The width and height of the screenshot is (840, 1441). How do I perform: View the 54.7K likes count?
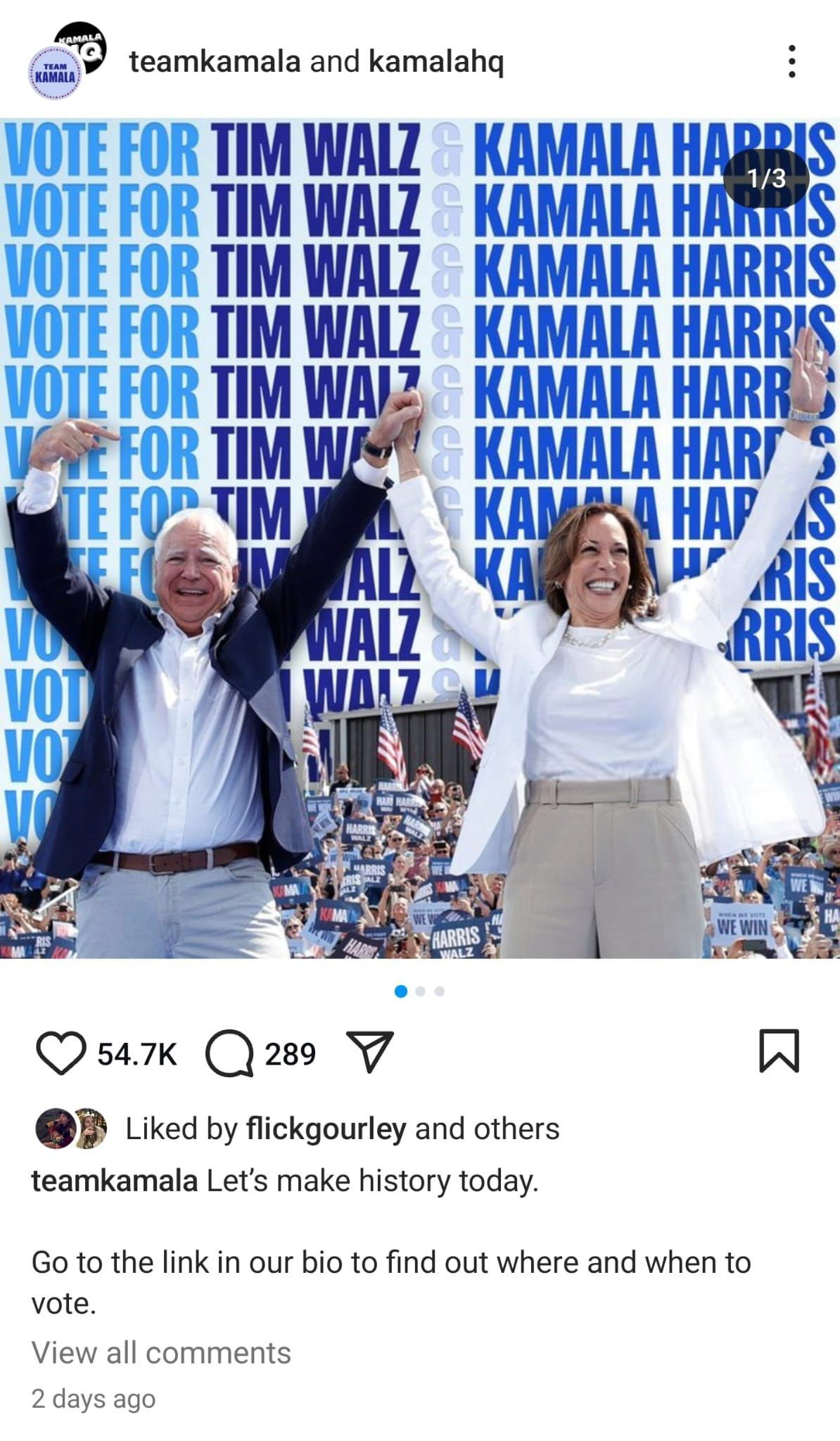pos(136,1054)
